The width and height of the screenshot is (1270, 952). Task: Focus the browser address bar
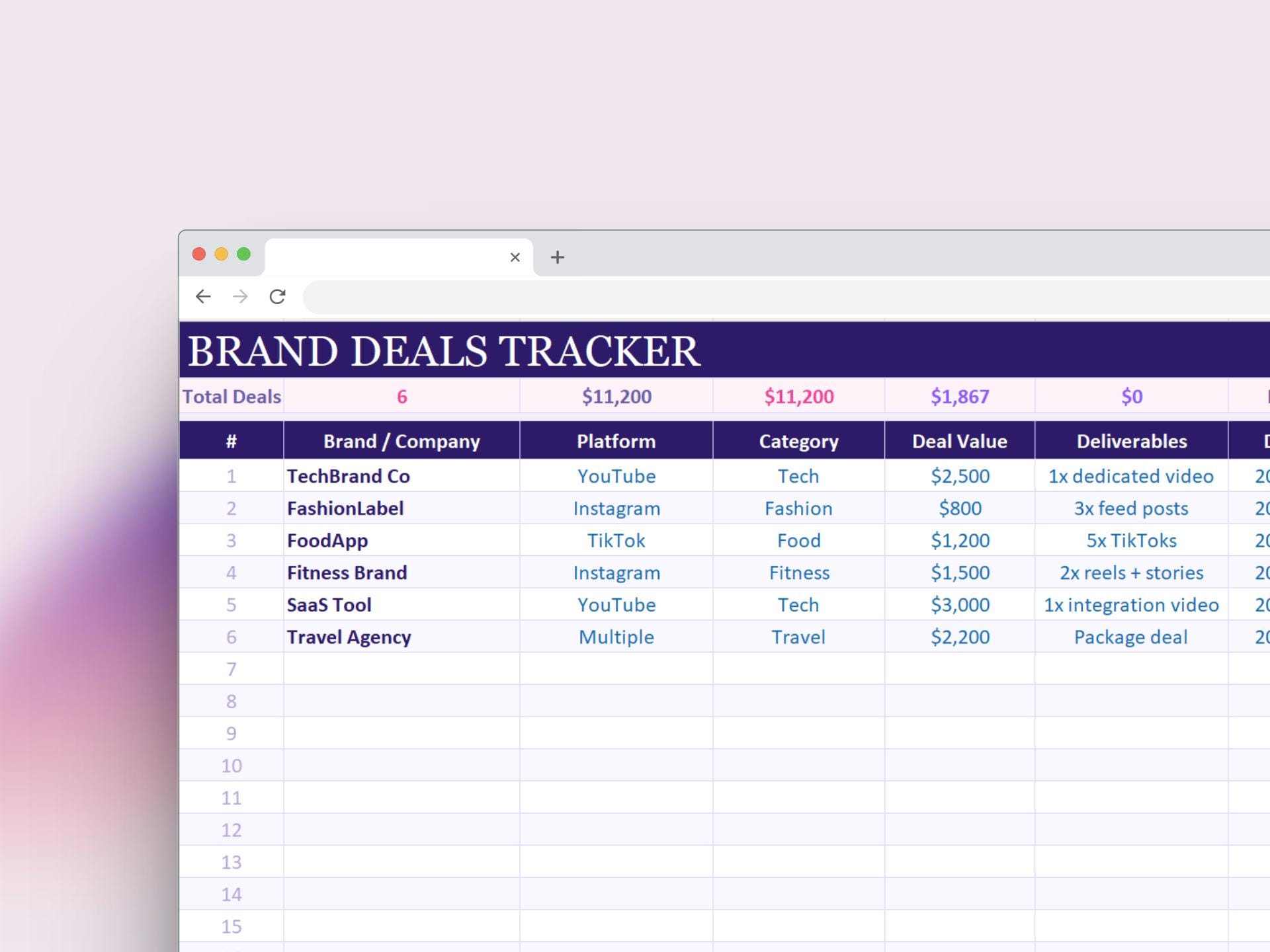[x=786, y=297]
